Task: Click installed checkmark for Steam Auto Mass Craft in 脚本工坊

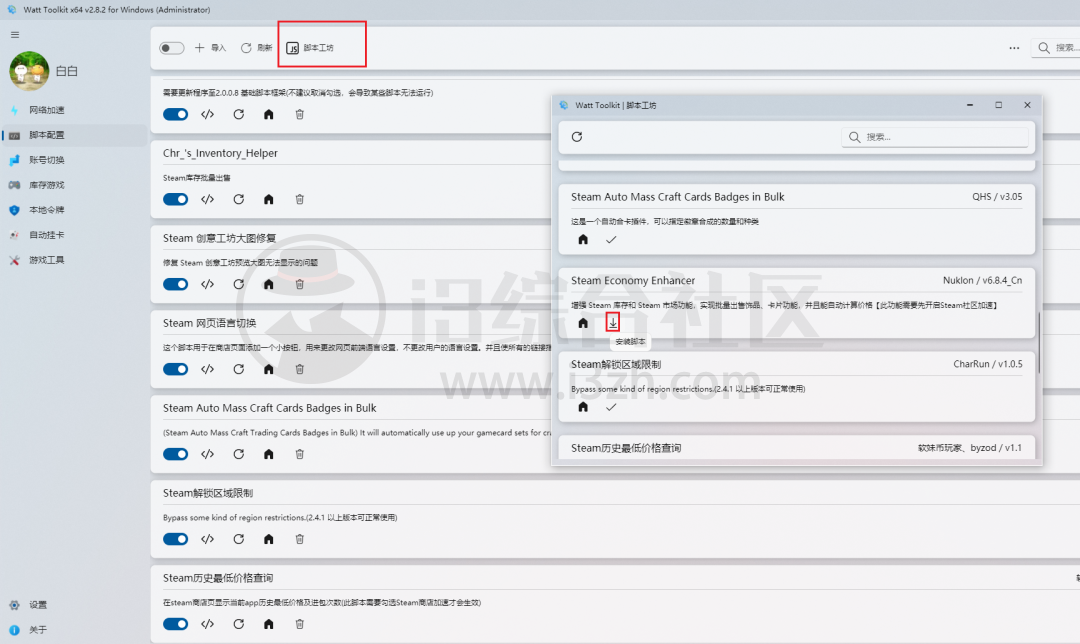Action: point(611,240)
